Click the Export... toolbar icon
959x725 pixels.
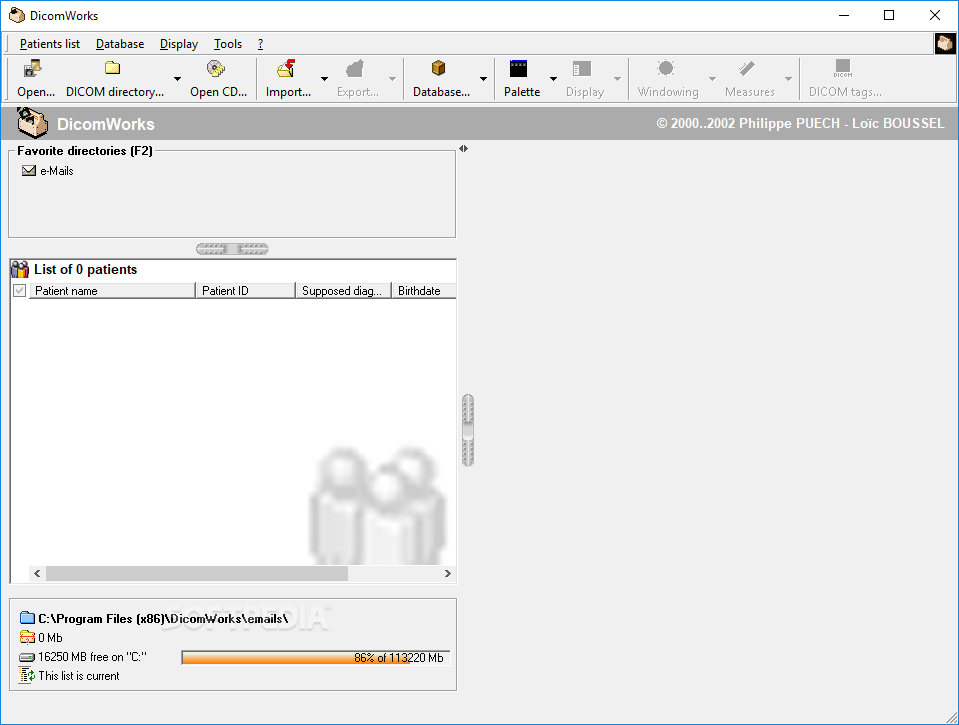(355, 69)
